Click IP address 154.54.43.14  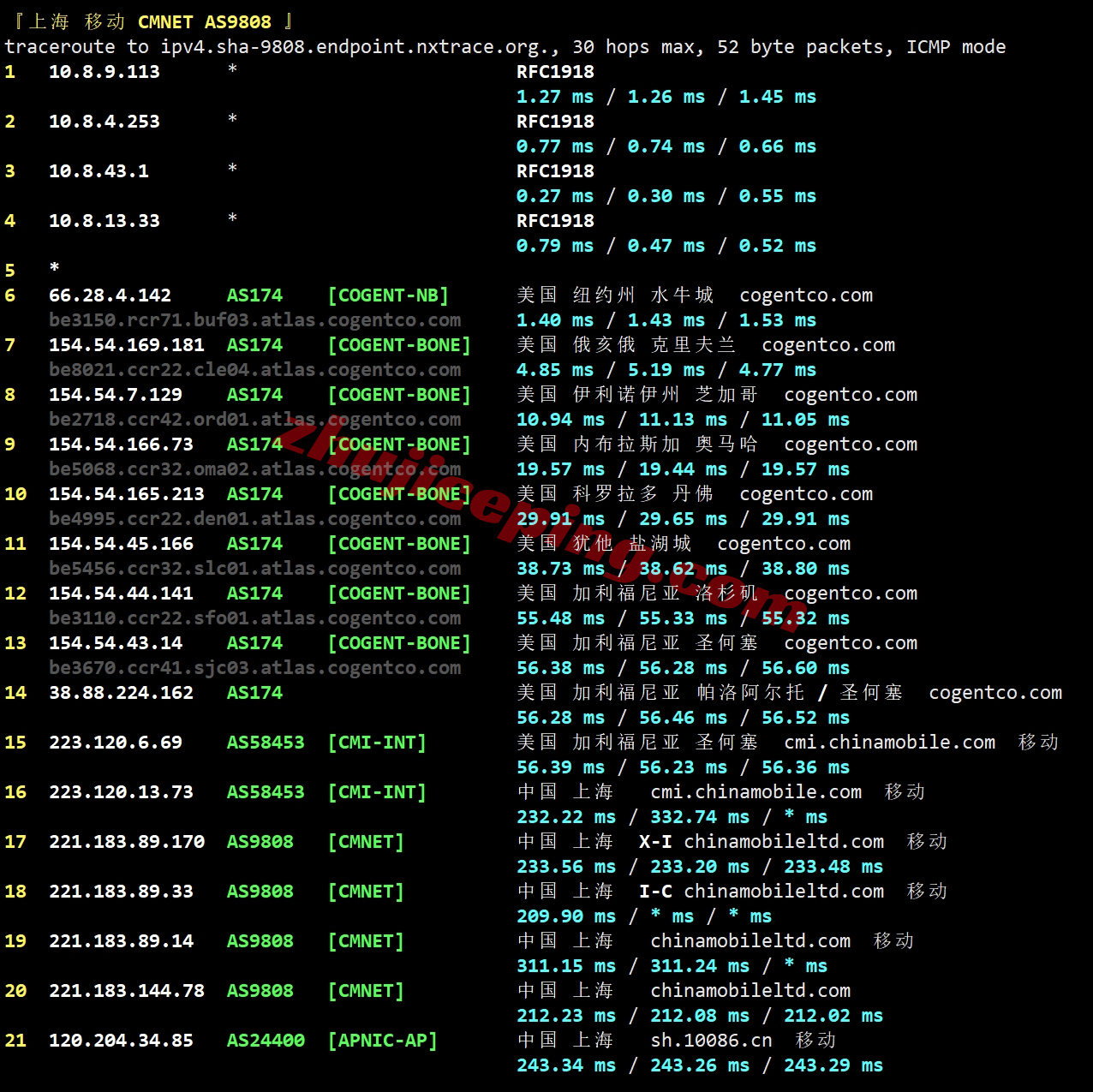point(116,643)
